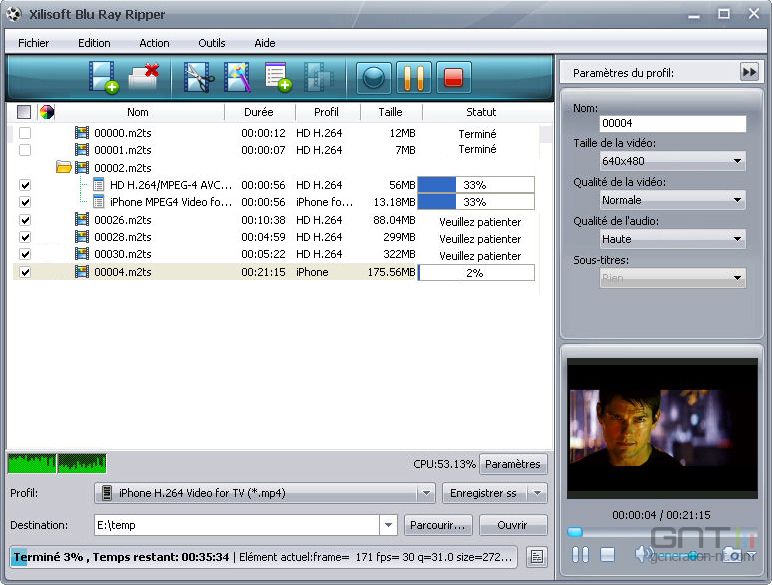Open the log icon beside the status bar
Image resolution: width=772 pixels, height=585 pixels.
click(537, 557)
